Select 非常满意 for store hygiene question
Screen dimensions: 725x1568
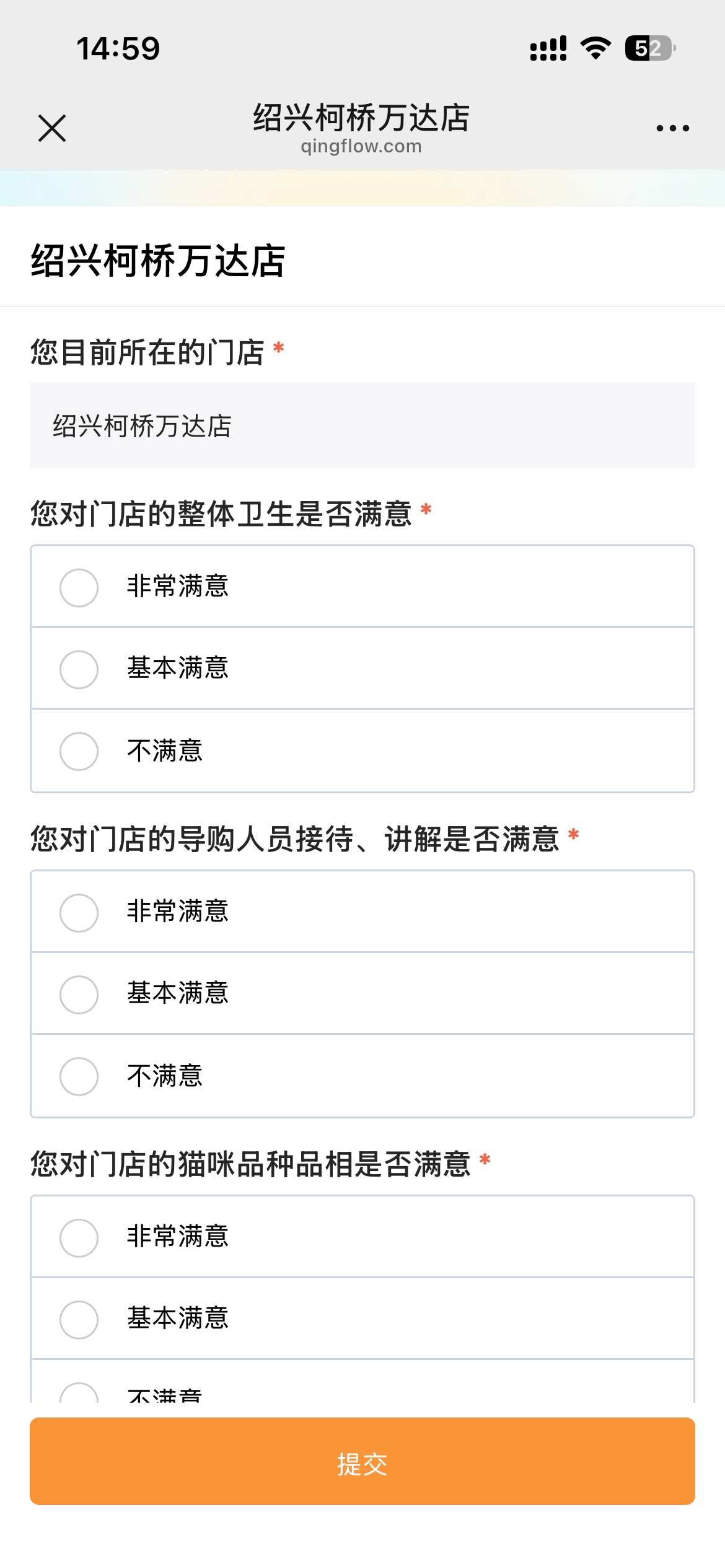[x=79, y=587]
